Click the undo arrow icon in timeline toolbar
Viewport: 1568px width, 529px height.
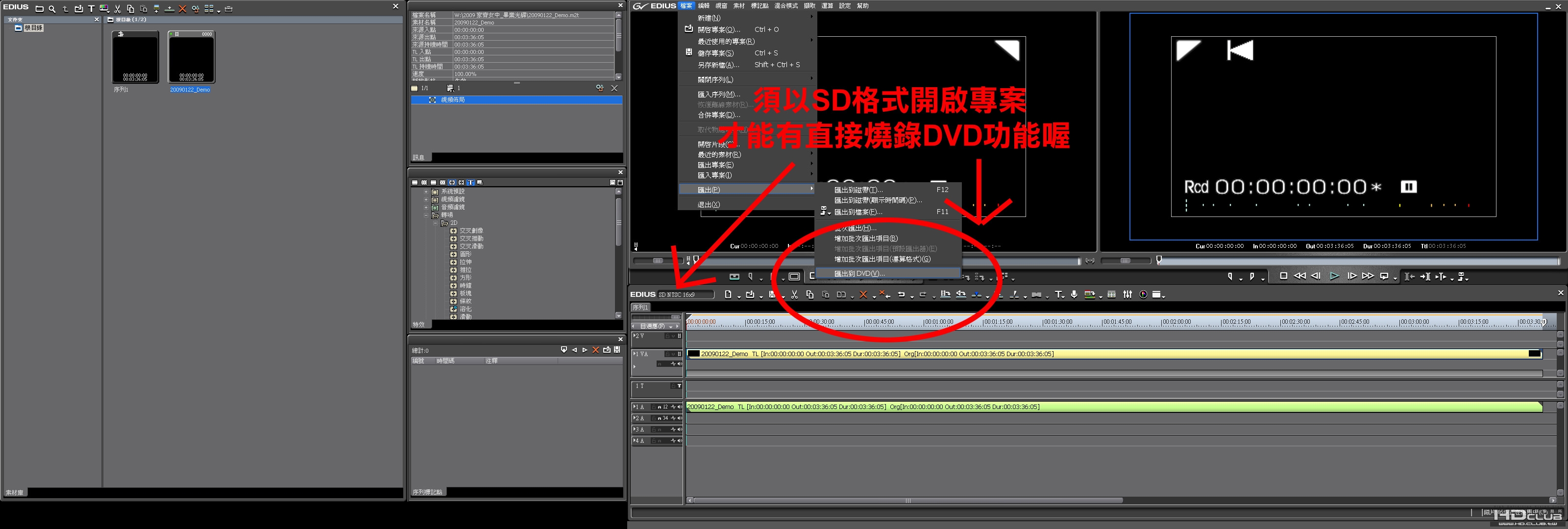click(902, 295)
